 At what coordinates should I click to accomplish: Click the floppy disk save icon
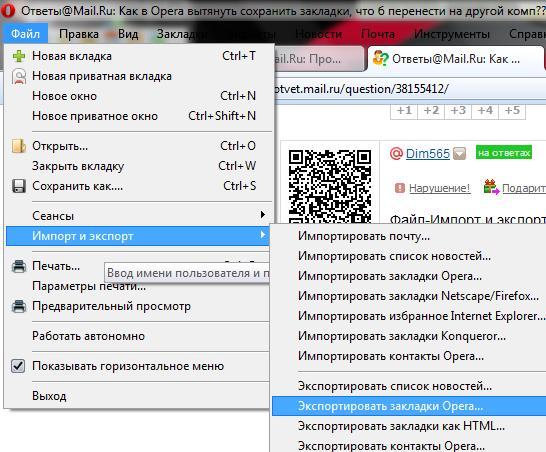tap(19, 186)
